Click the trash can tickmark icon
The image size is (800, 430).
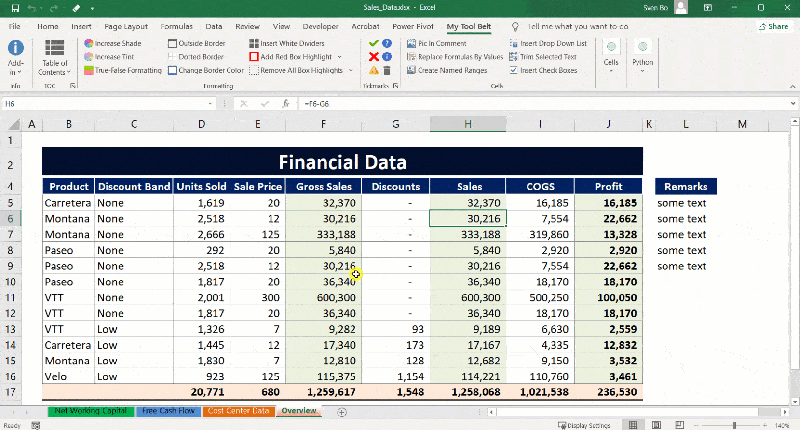pyautogui.click(x=387, y=70)
